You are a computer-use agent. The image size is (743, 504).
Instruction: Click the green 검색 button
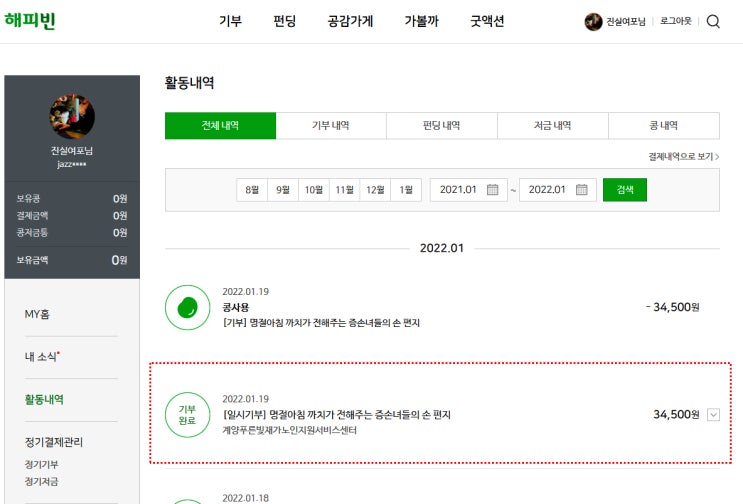click(625, 189)
